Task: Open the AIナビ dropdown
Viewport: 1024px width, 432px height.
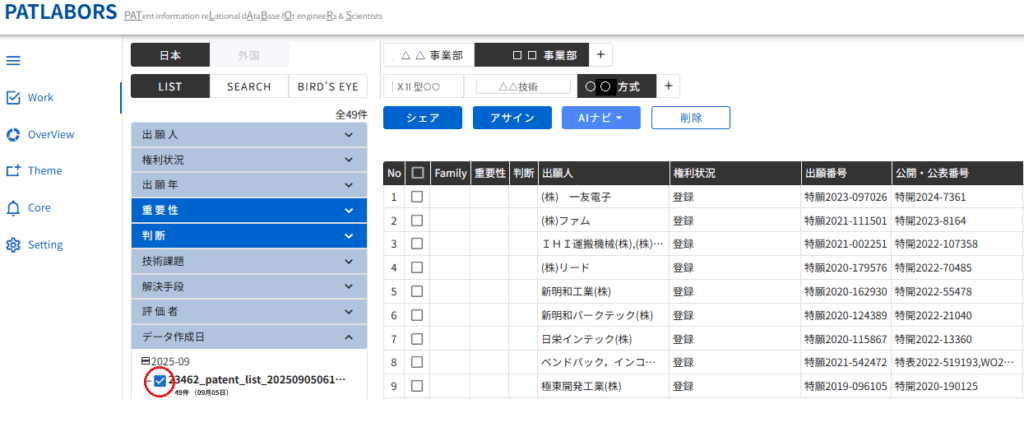Action: (x=600, y=118)
